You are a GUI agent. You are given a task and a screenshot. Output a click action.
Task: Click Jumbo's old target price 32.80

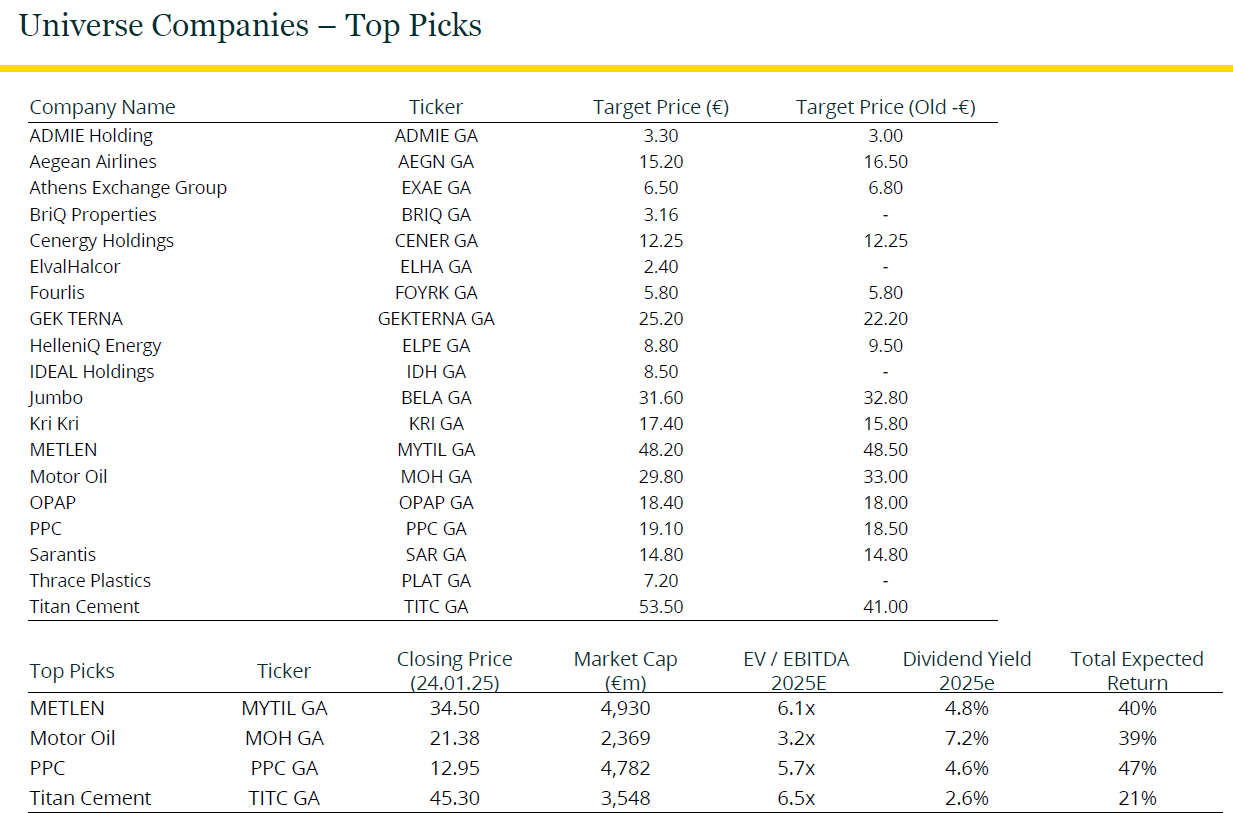pyautogui.click(x=885, y=398)
